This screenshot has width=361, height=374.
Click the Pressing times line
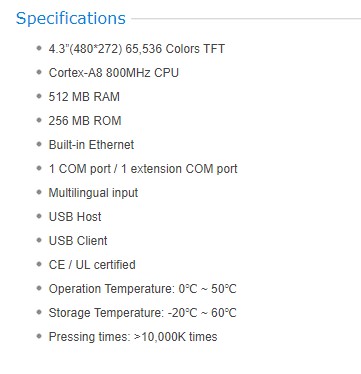pyautogui.click(x=133, y=337)
